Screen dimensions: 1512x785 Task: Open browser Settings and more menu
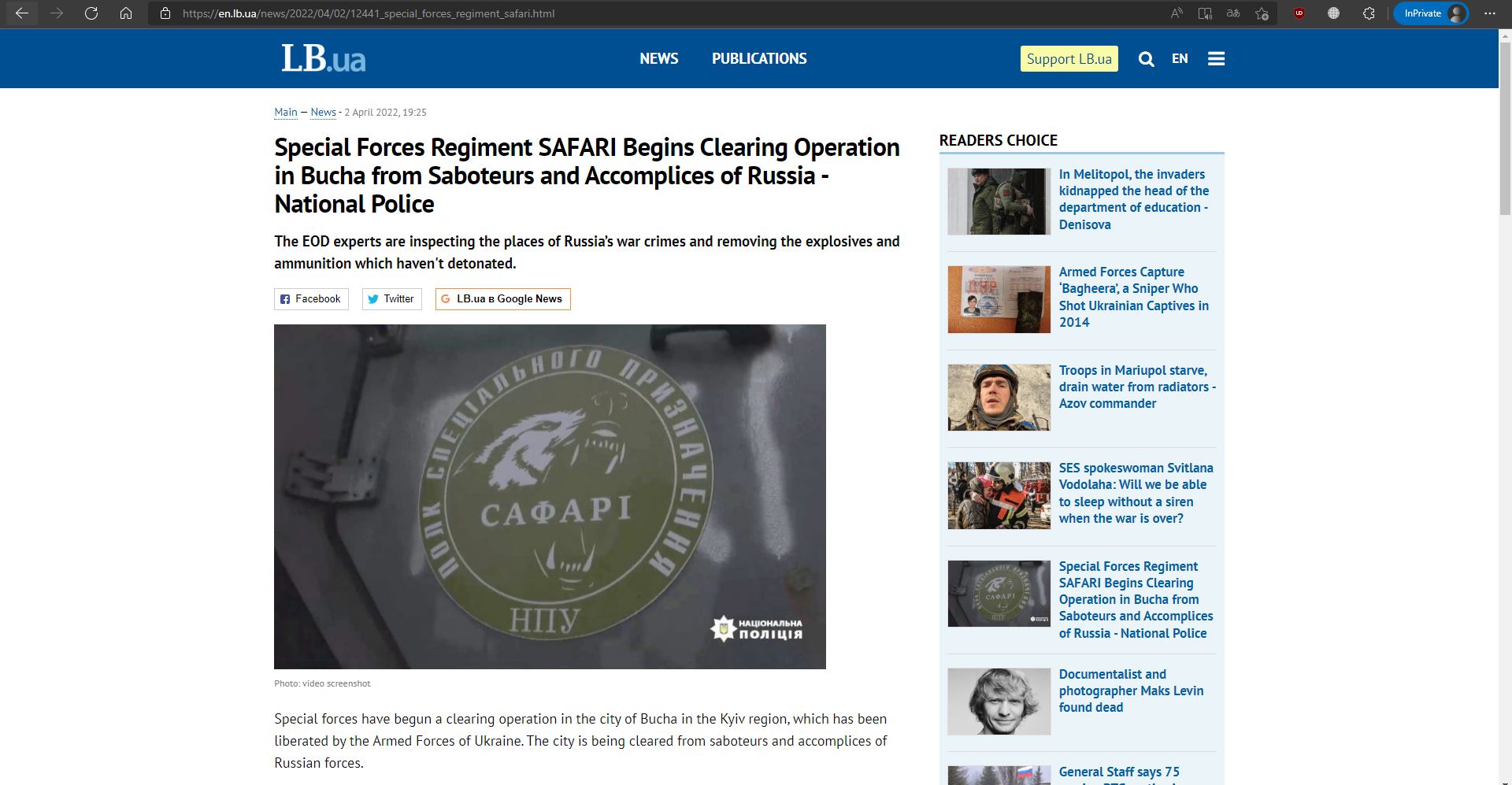click(1489, 13)
